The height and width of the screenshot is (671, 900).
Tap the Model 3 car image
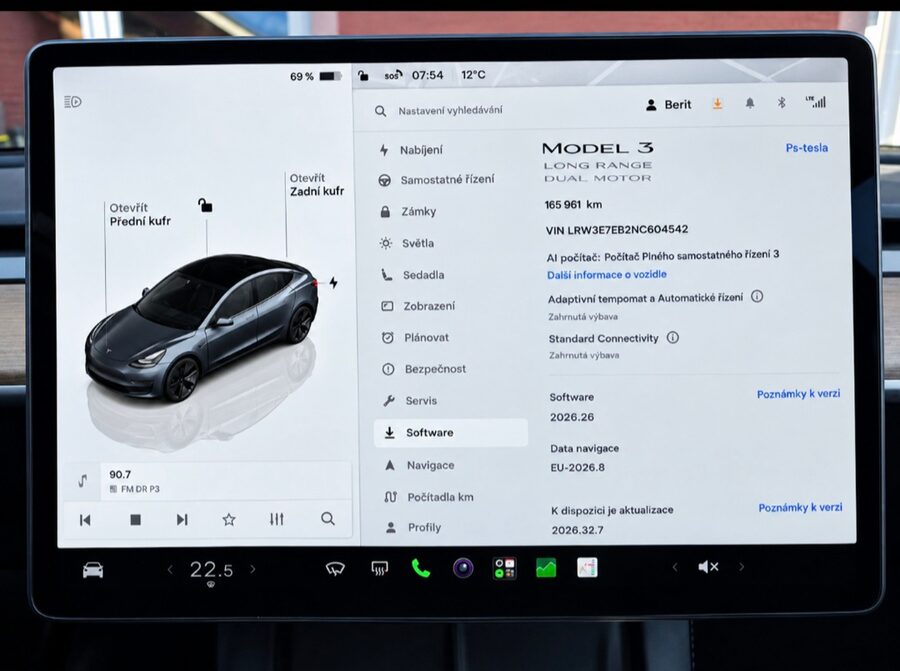[x=201, y=327]
